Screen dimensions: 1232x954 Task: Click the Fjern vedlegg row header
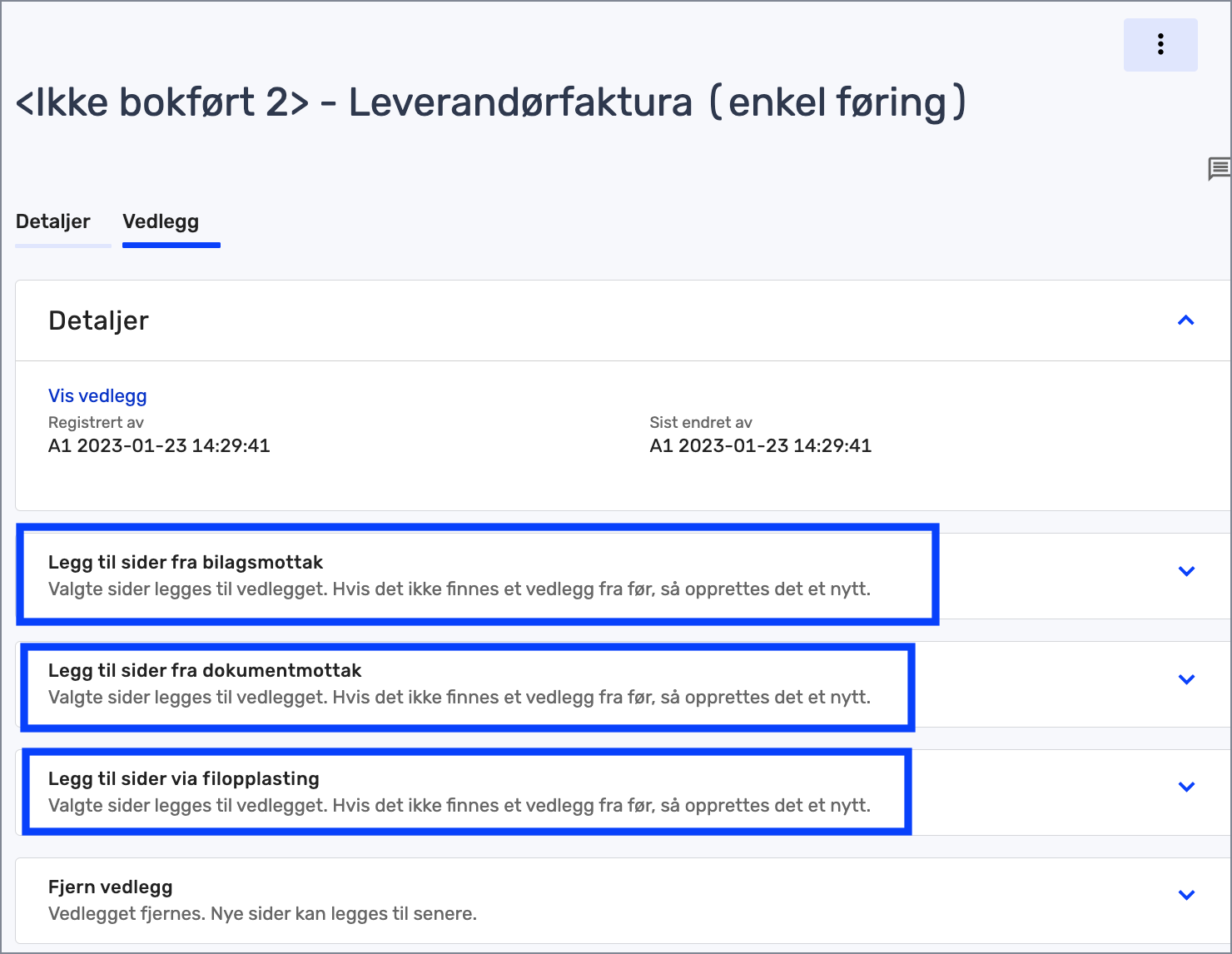point(111,887)
